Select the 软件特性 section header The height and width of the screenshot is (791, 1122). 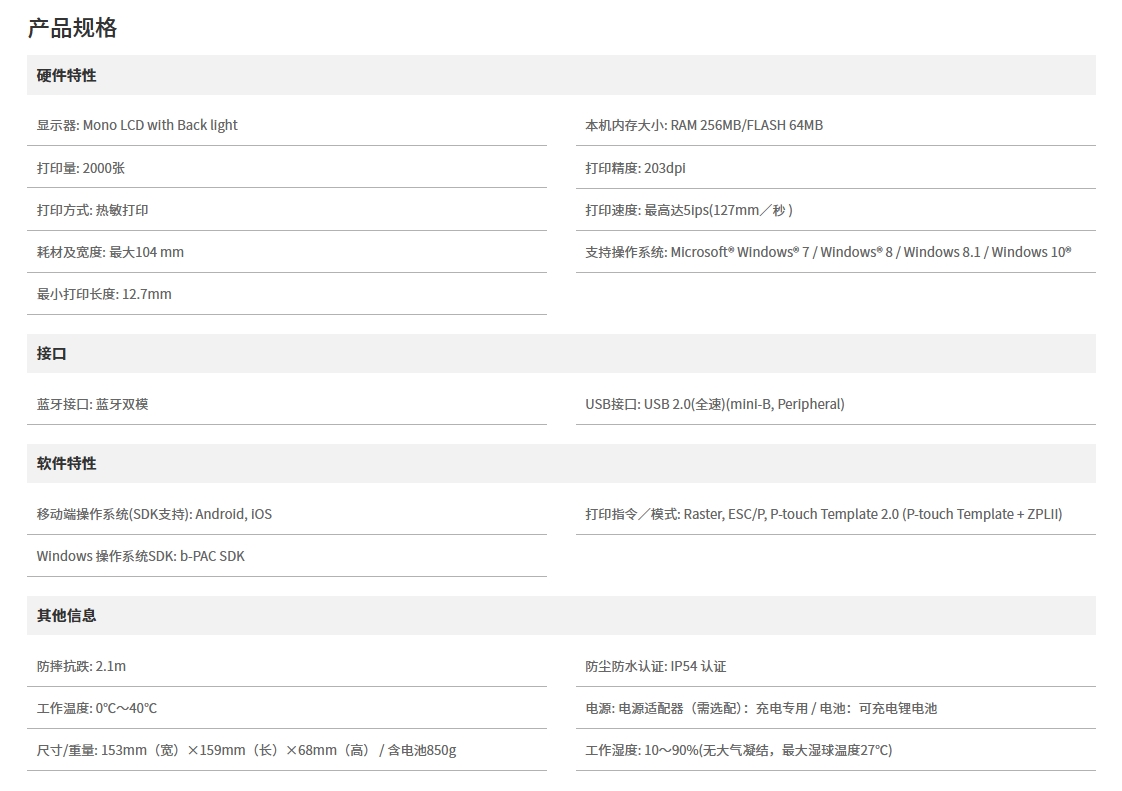coord(66,463)
